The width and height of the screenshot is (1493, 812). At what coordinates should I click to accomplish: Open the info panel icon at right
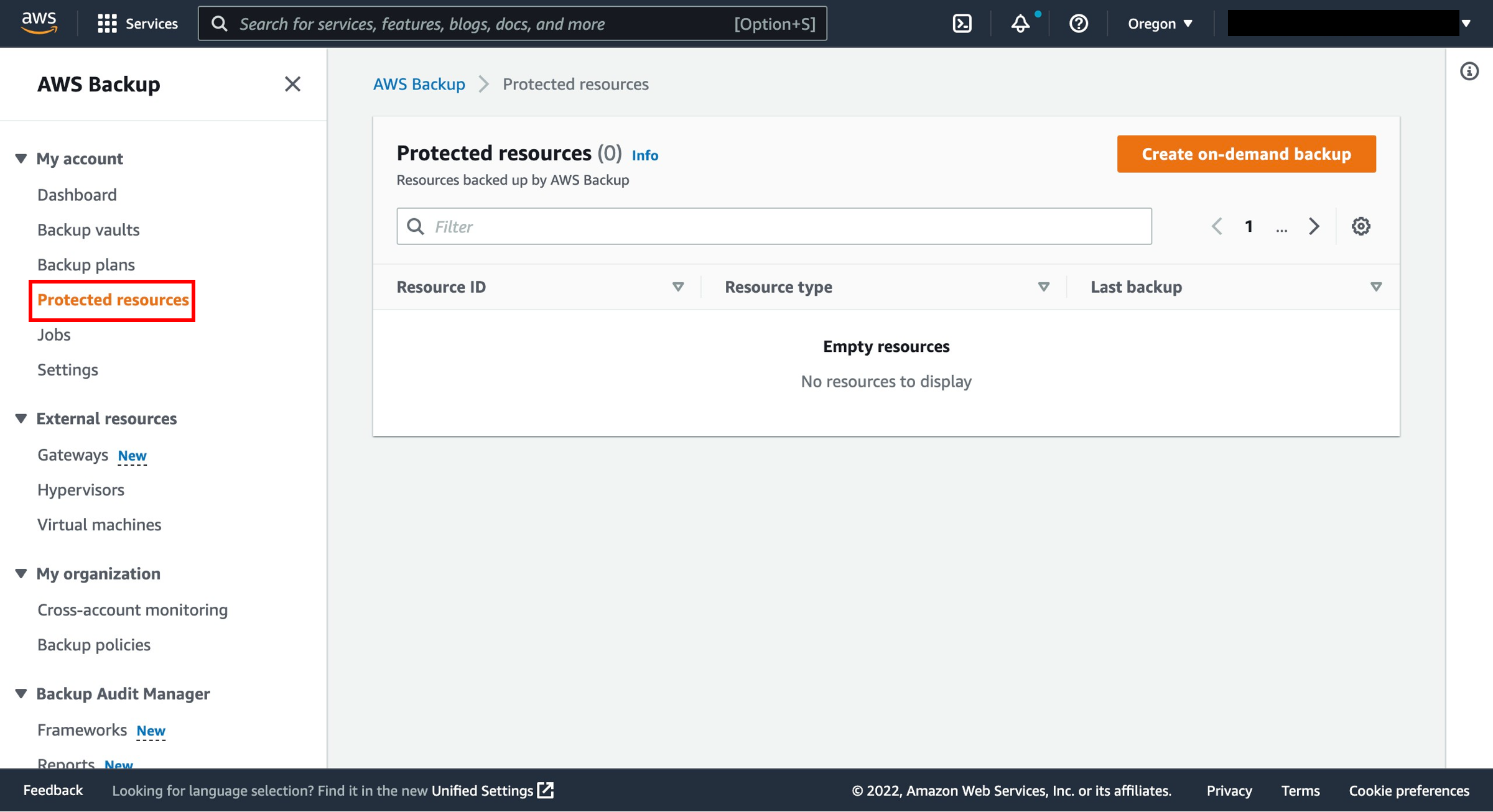click(x=1469, y=72)
